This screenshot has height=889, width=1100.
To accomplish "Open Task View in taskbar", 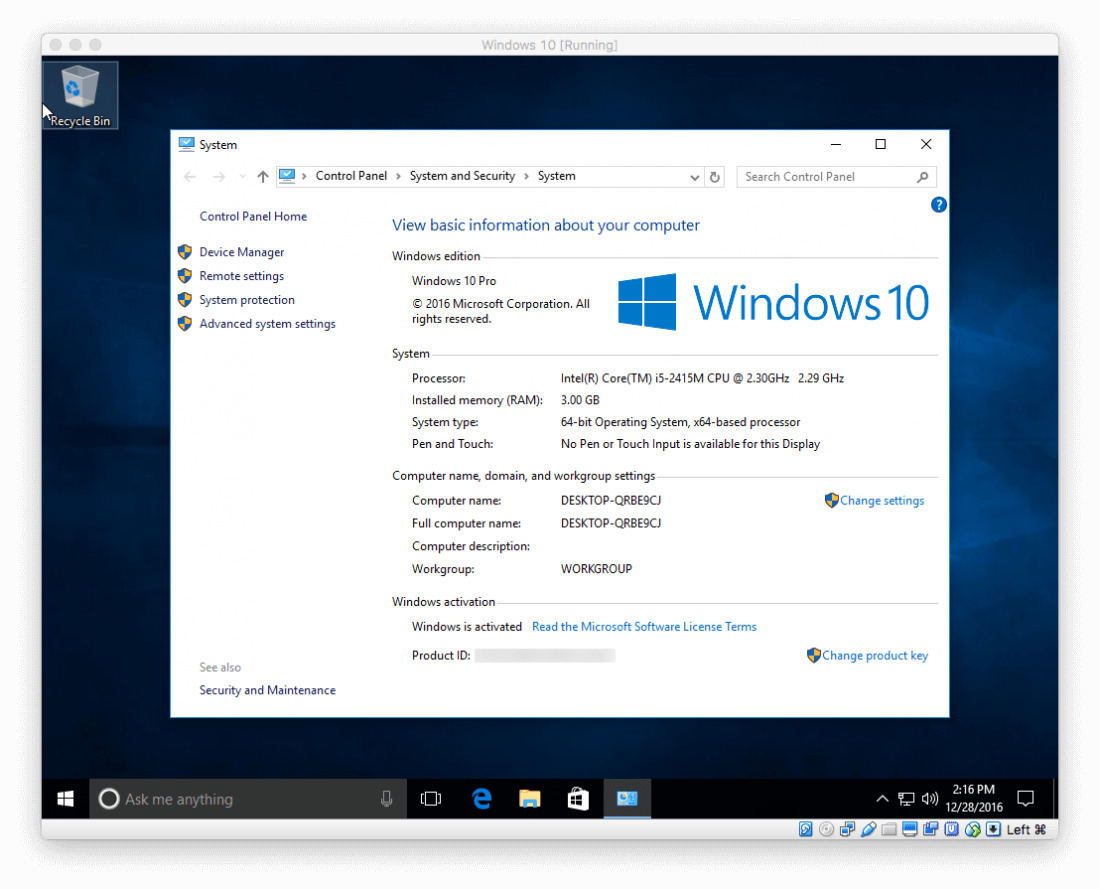I will point(431,798).
